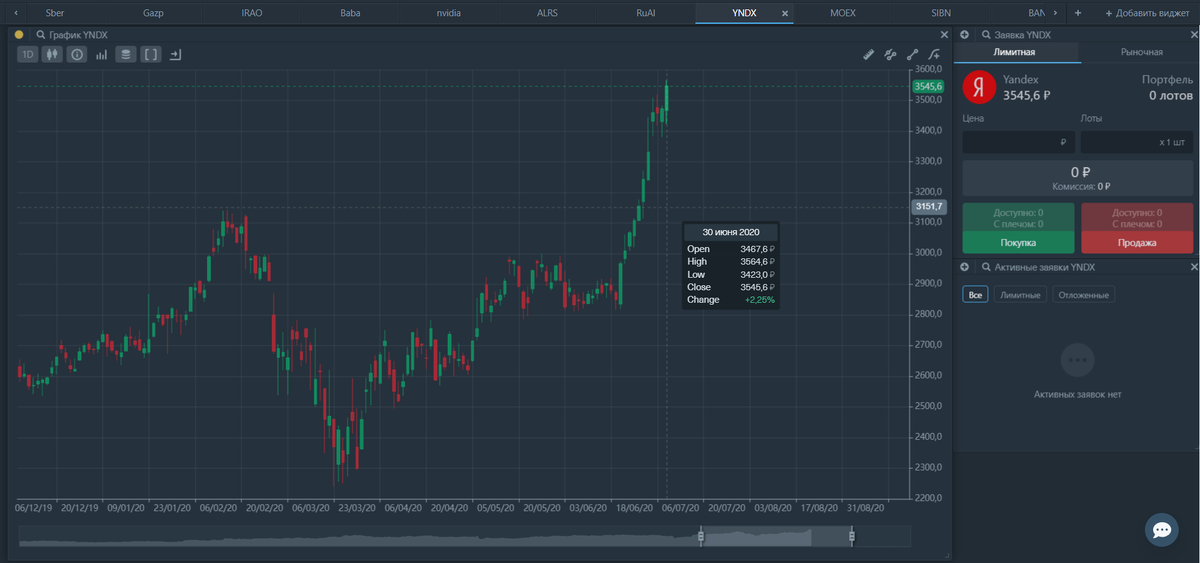Screen dimensions: 1200x563
Task: Click the green Покупка buy button
Action: tap(1018, 242)
